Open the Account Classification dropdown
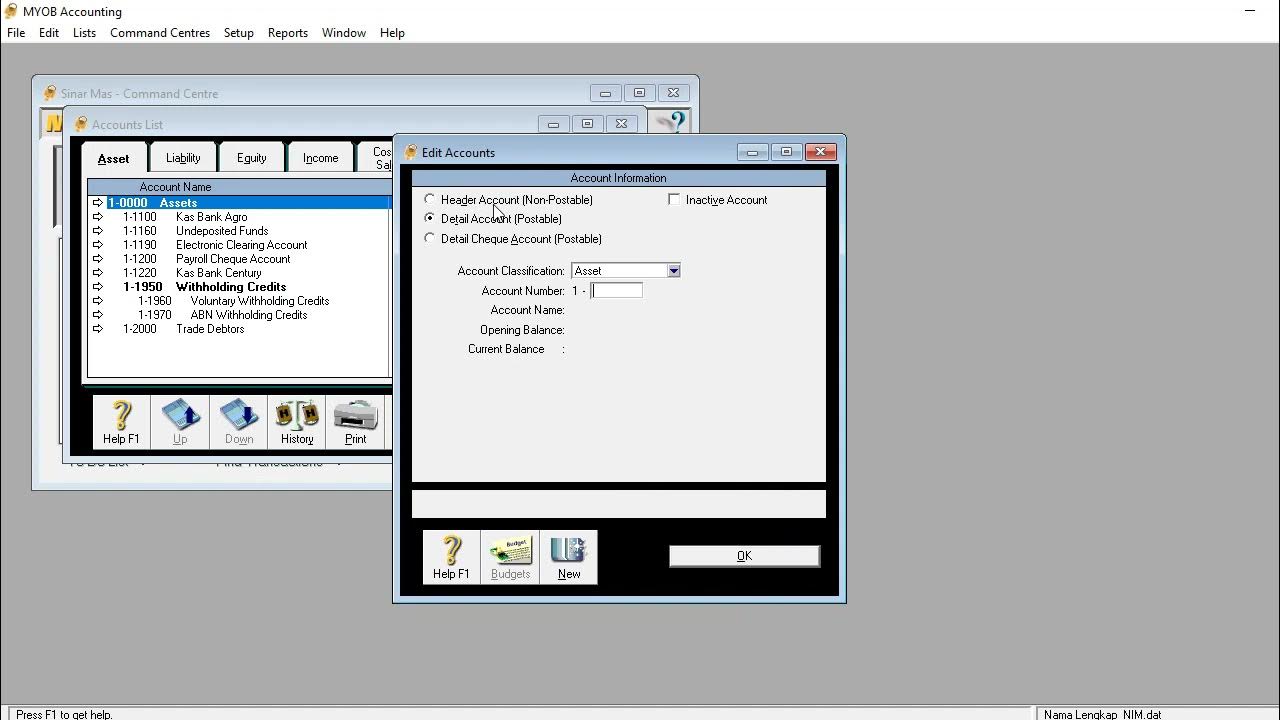The height and width of the screenshot is (720, 1280). pos(674,271)
